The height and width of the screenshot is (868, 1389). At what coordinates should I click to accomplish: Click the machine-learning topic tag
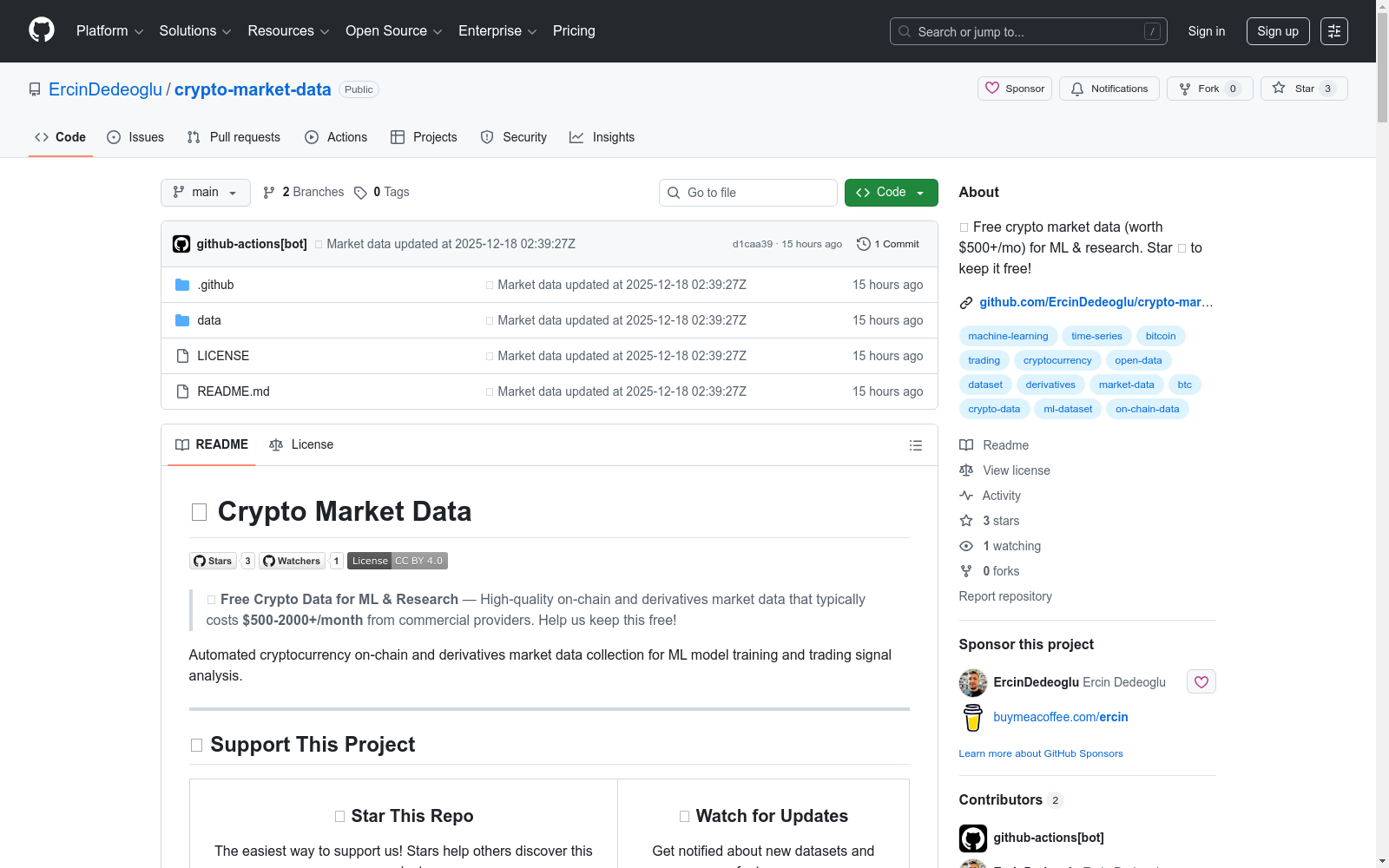(1008, 336)
